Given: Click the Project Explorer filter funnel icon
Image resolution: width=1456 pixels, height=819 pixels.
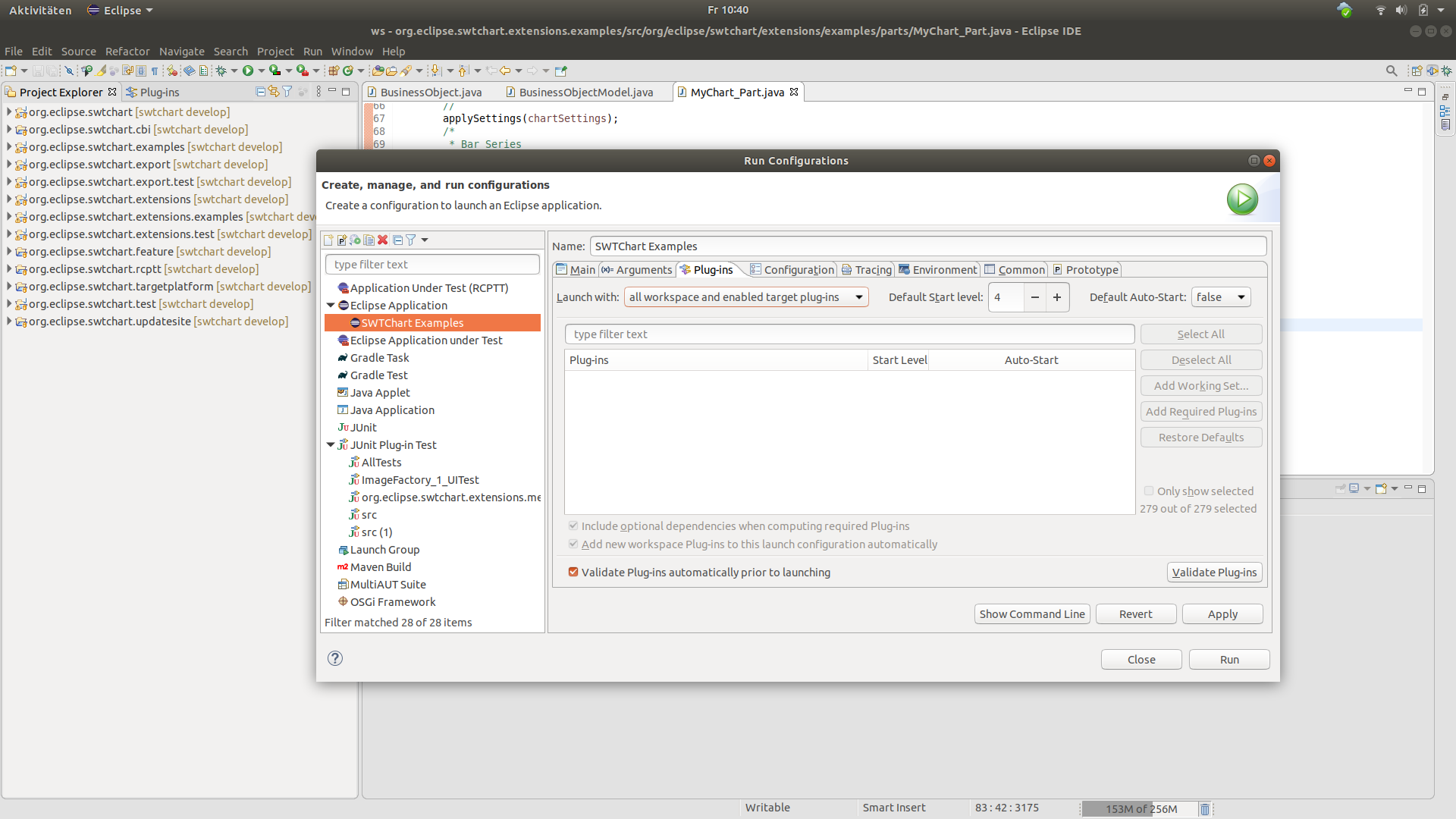Looking at the screenshot, I should pyautogui.click(x=287, y=92).
